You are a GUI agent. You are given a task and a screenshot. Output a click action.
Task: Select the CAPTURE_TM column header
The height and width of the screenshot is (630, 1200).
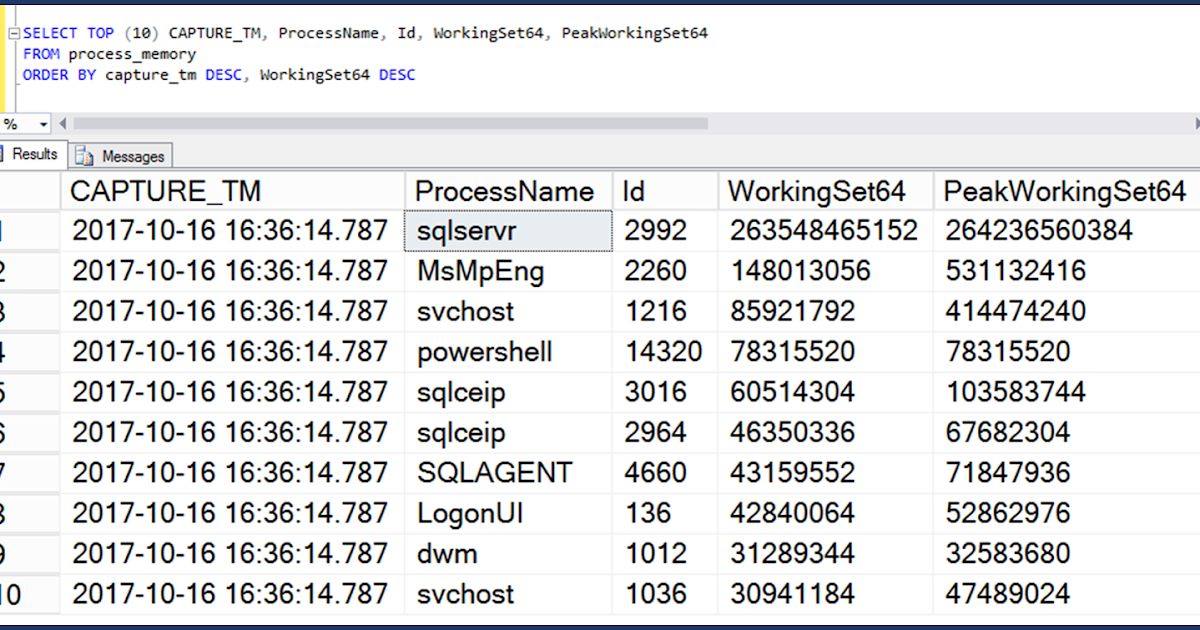pyautogui.click(x=230, y=190)
